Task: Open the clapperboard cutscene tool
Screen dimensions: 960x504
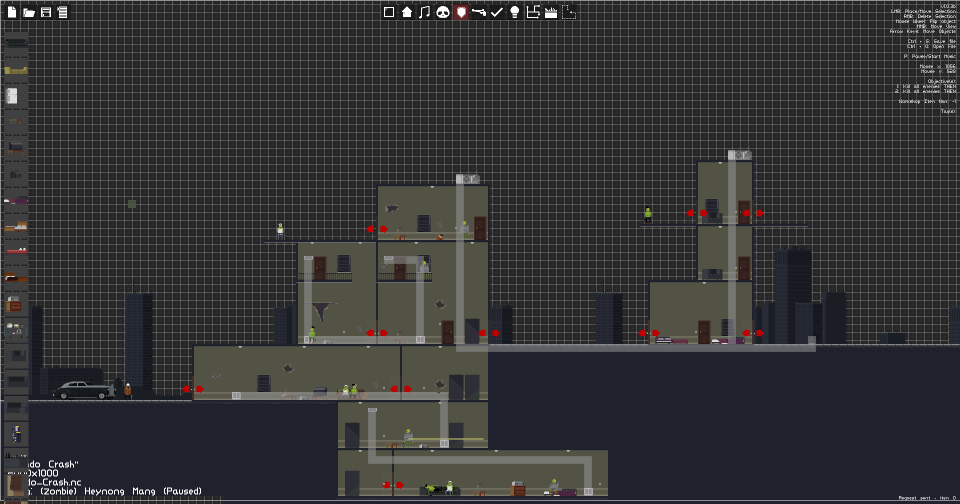Action: pos(551,12)
